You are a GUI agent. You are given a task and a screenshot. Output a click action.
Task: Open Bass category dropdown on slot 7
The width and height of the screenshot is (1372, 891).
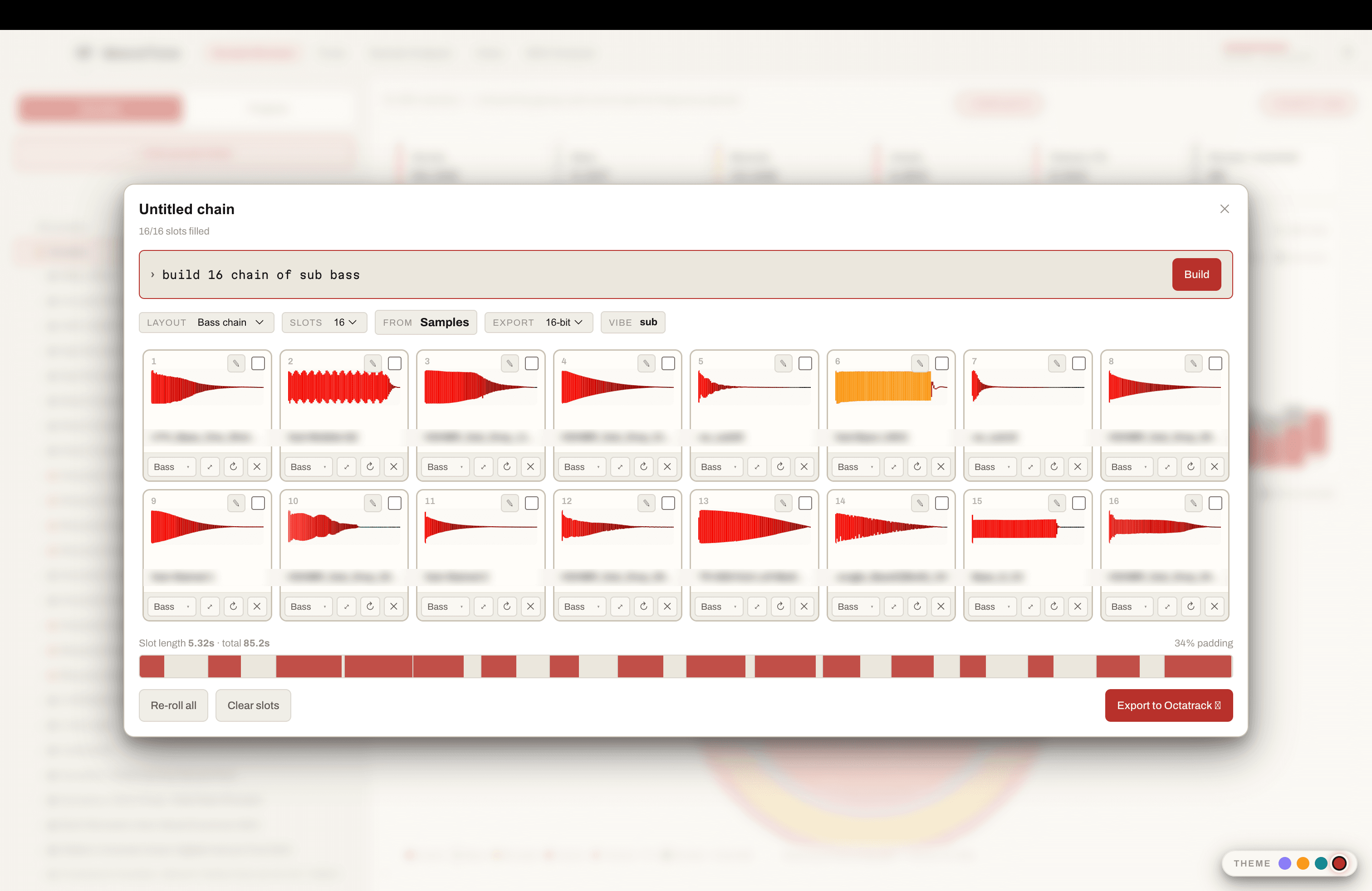(x=993, y=466)
